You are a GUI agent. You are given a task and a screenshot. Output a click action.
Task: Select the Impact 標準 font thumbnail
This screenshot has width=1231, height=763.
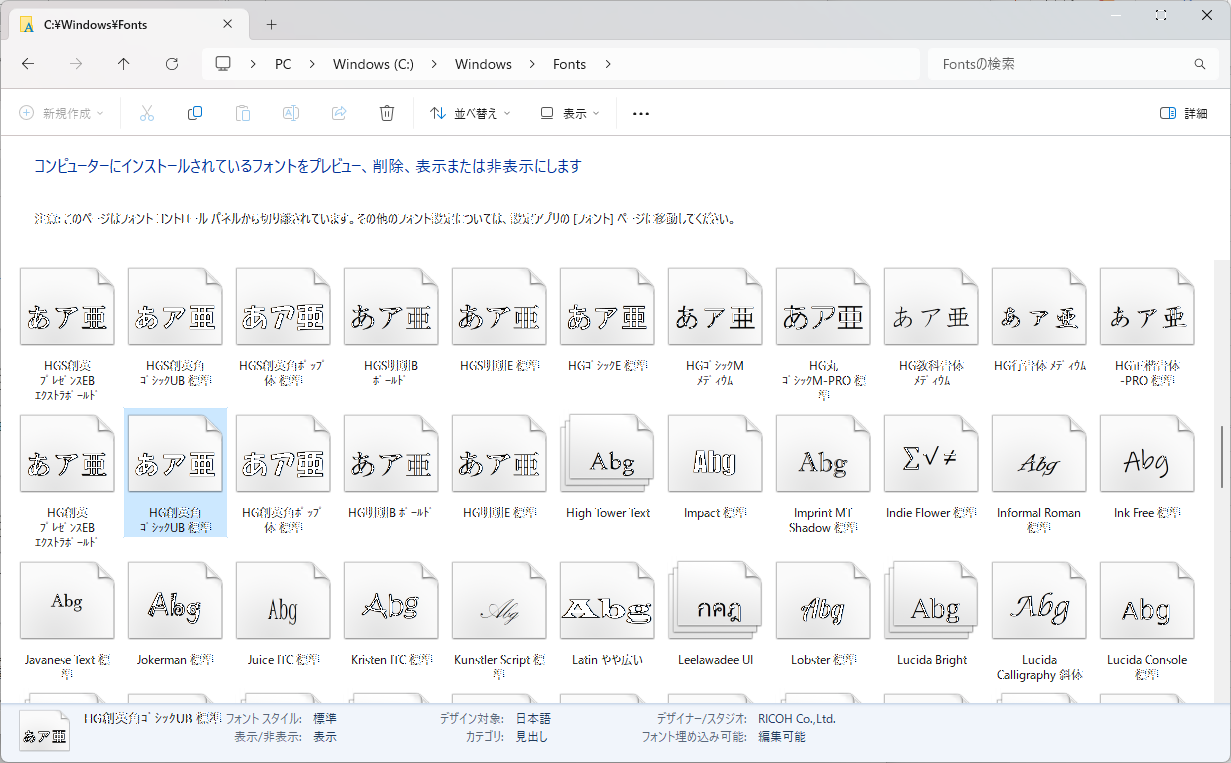point(714,462)
